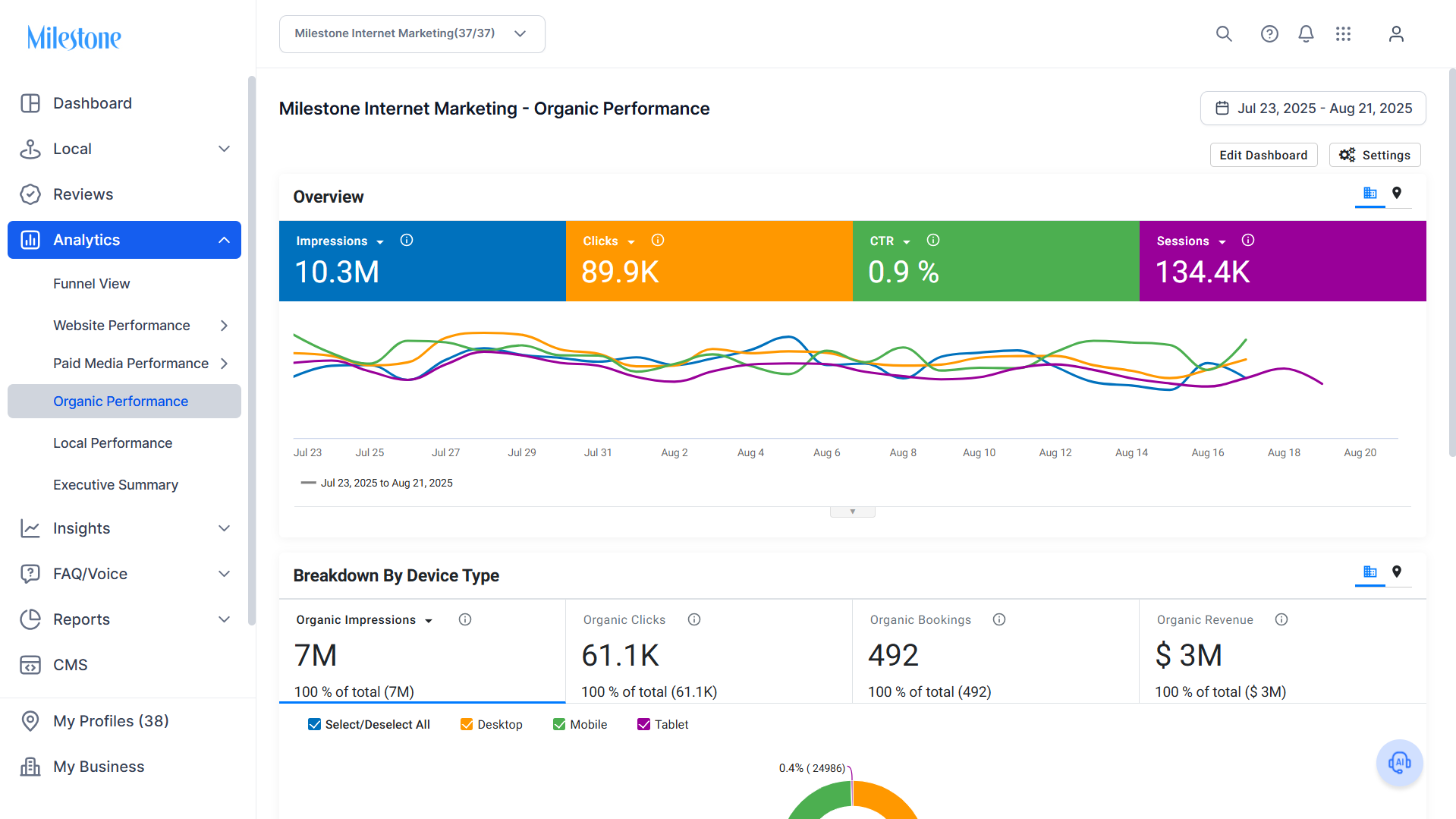Open the notifications bell icon
Viewport: 1456px width, 819px height.
point(1306,34)
